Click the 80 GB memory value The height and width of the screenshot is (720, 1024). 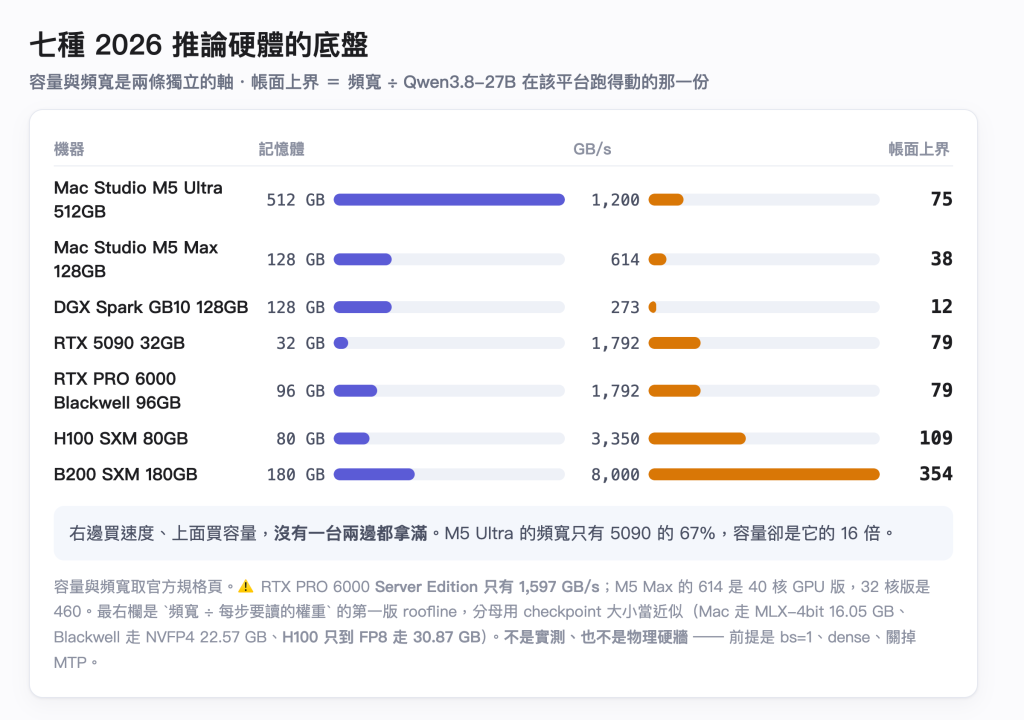(300, 438)
